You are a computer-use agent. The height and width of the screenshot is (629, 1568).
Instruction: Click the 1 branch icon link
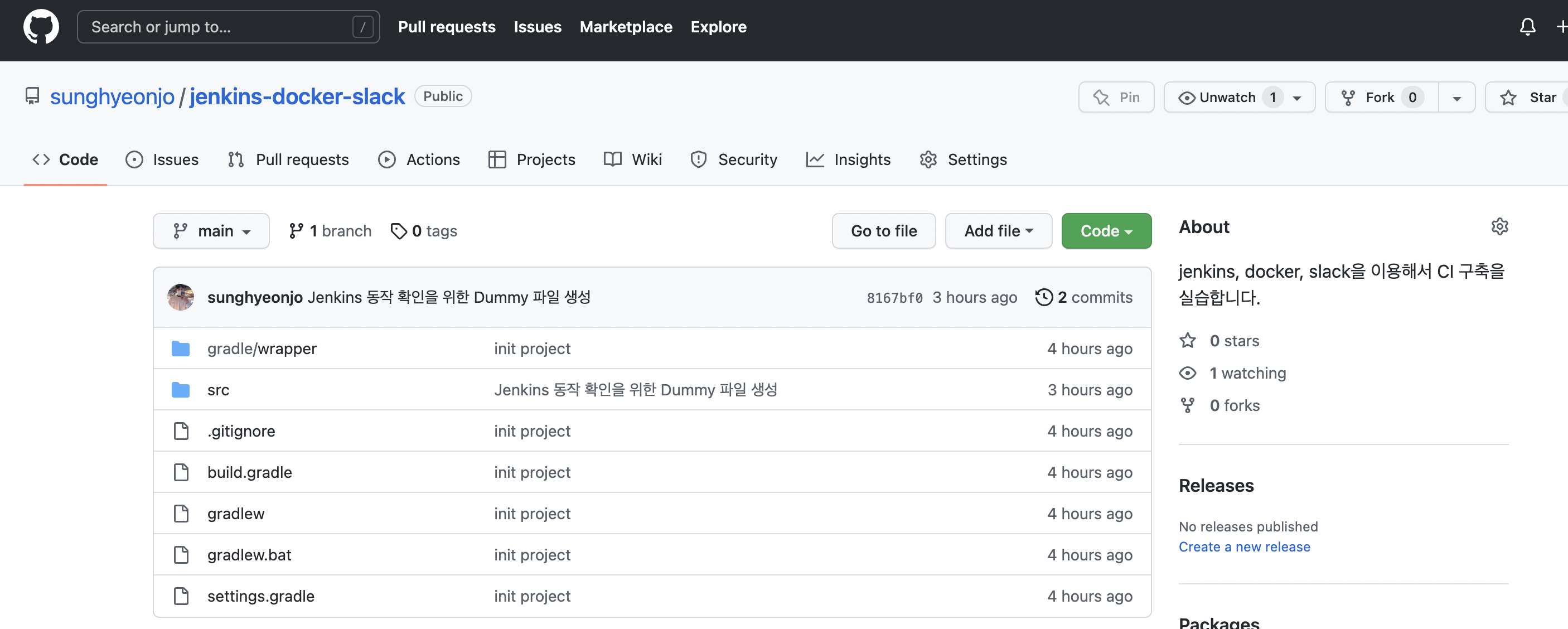(296, 231)
